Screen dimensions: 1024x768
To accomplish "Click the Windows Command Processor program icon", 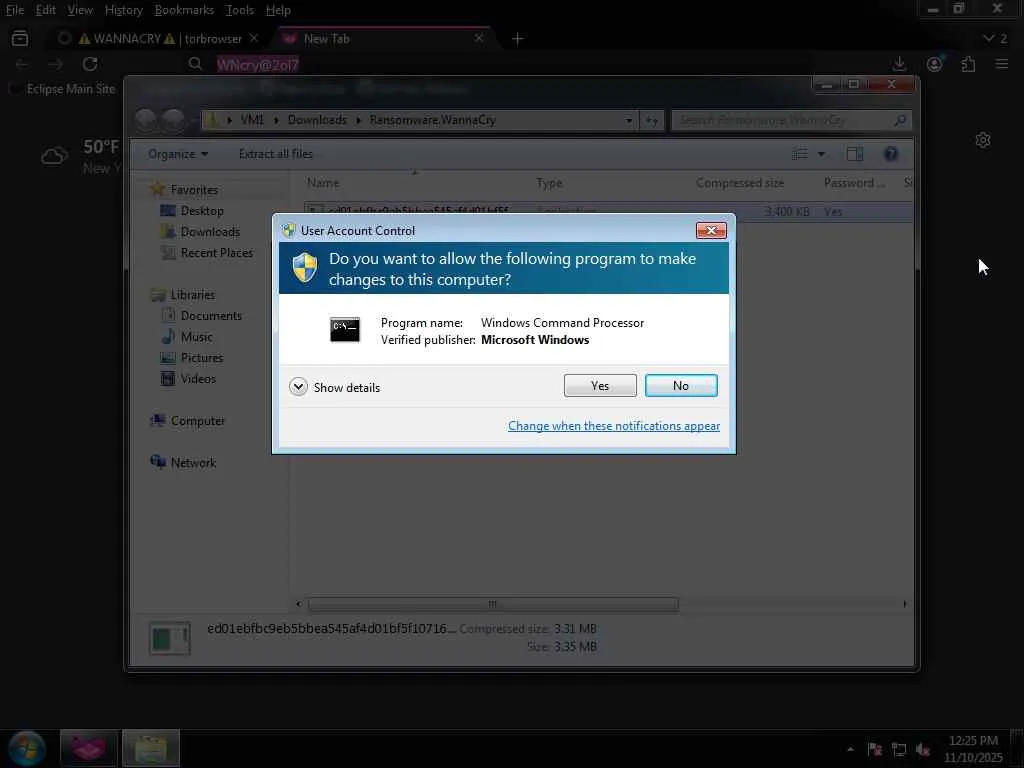I will pos(345,330).
